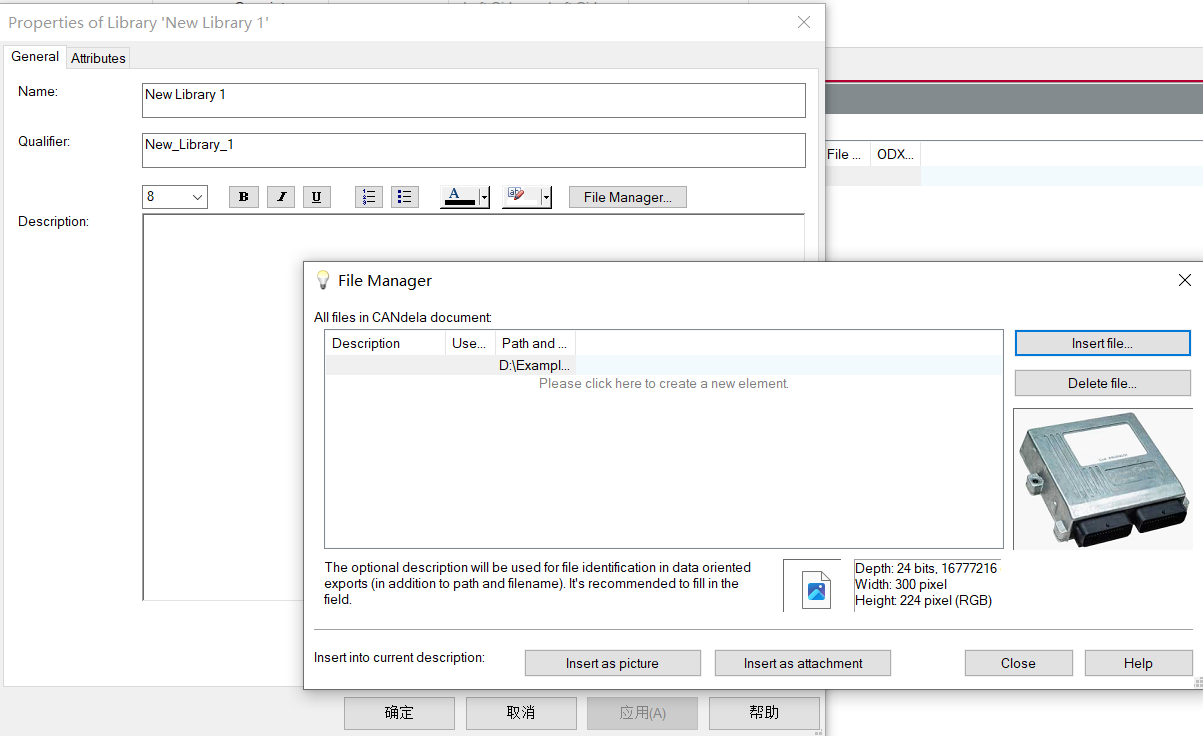Cancel properties with the 取消 button
Viewport: 1203px width, 736px height.
coord(521,713)
